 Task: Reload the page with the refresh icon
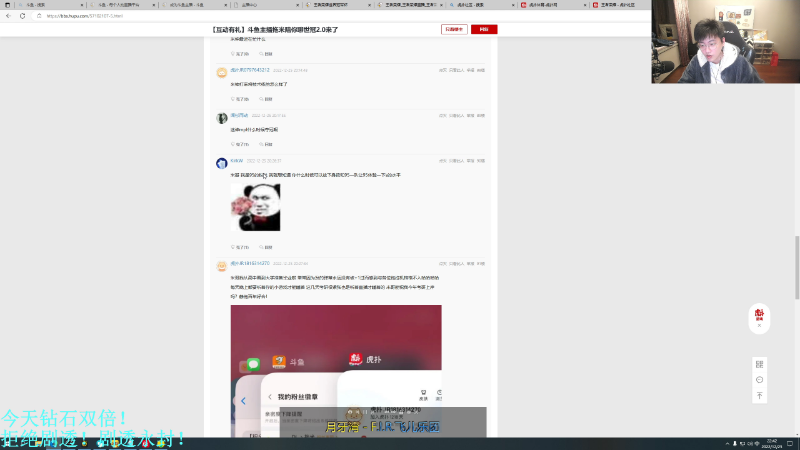tap(22, 16)
